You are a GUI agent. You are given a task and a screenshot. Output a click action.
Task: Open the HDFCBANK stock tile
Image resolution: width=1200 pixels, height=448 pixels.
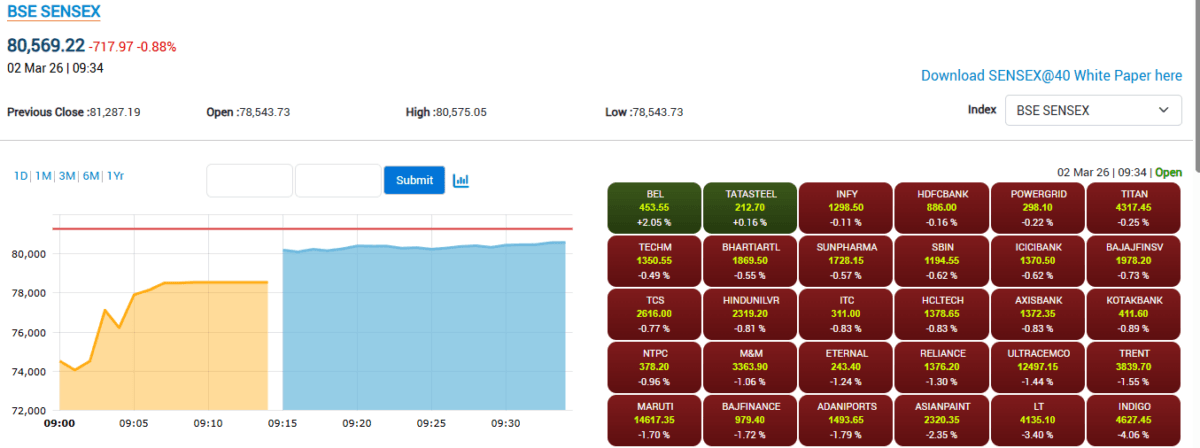(x=941, y=207)
